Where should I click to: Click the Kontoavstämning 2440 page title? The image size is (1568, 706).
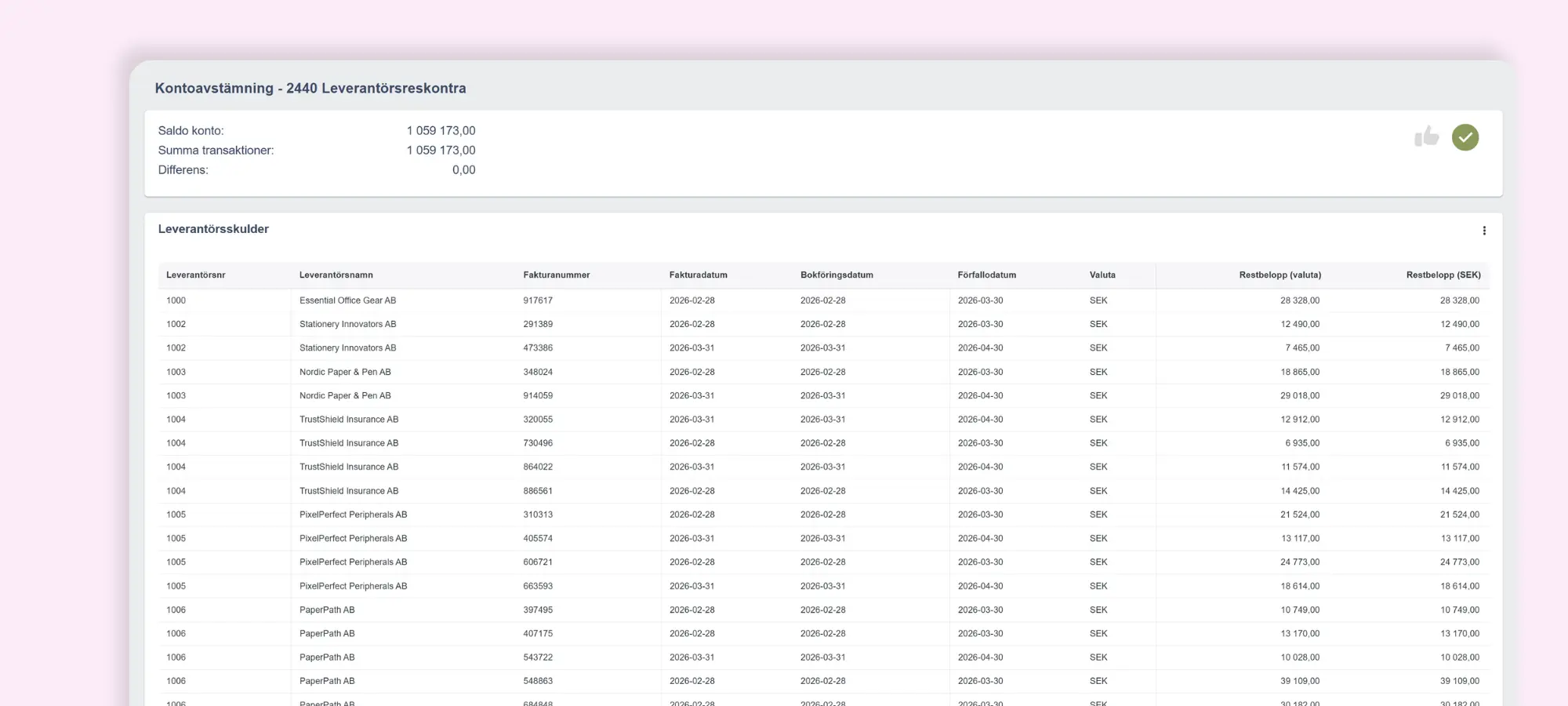point(310,88)
